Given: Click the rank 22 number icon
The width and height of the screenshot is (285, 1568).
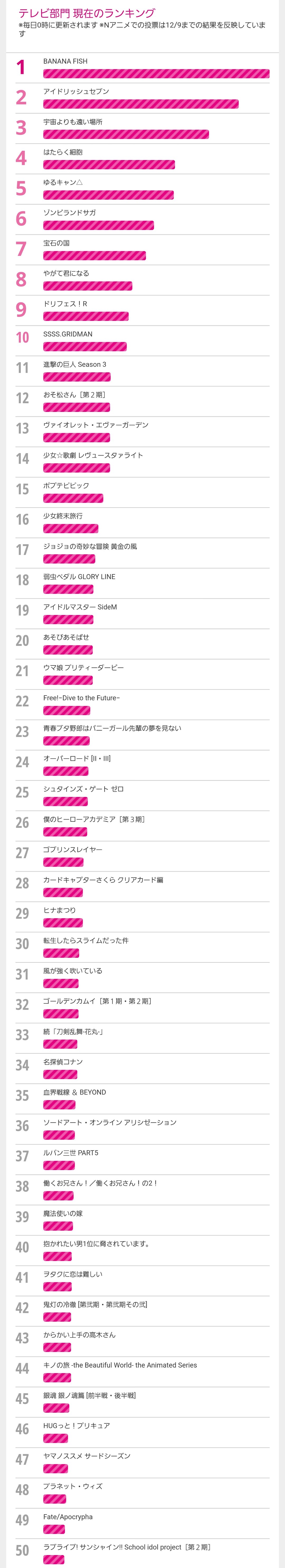Looking at the screenshot, I should click(x=22, y=701).
